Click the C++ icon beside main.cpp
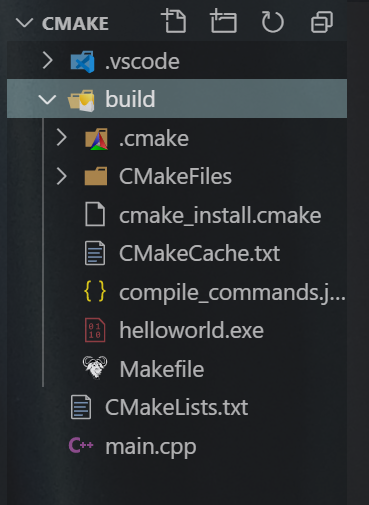 coord(81,445)
